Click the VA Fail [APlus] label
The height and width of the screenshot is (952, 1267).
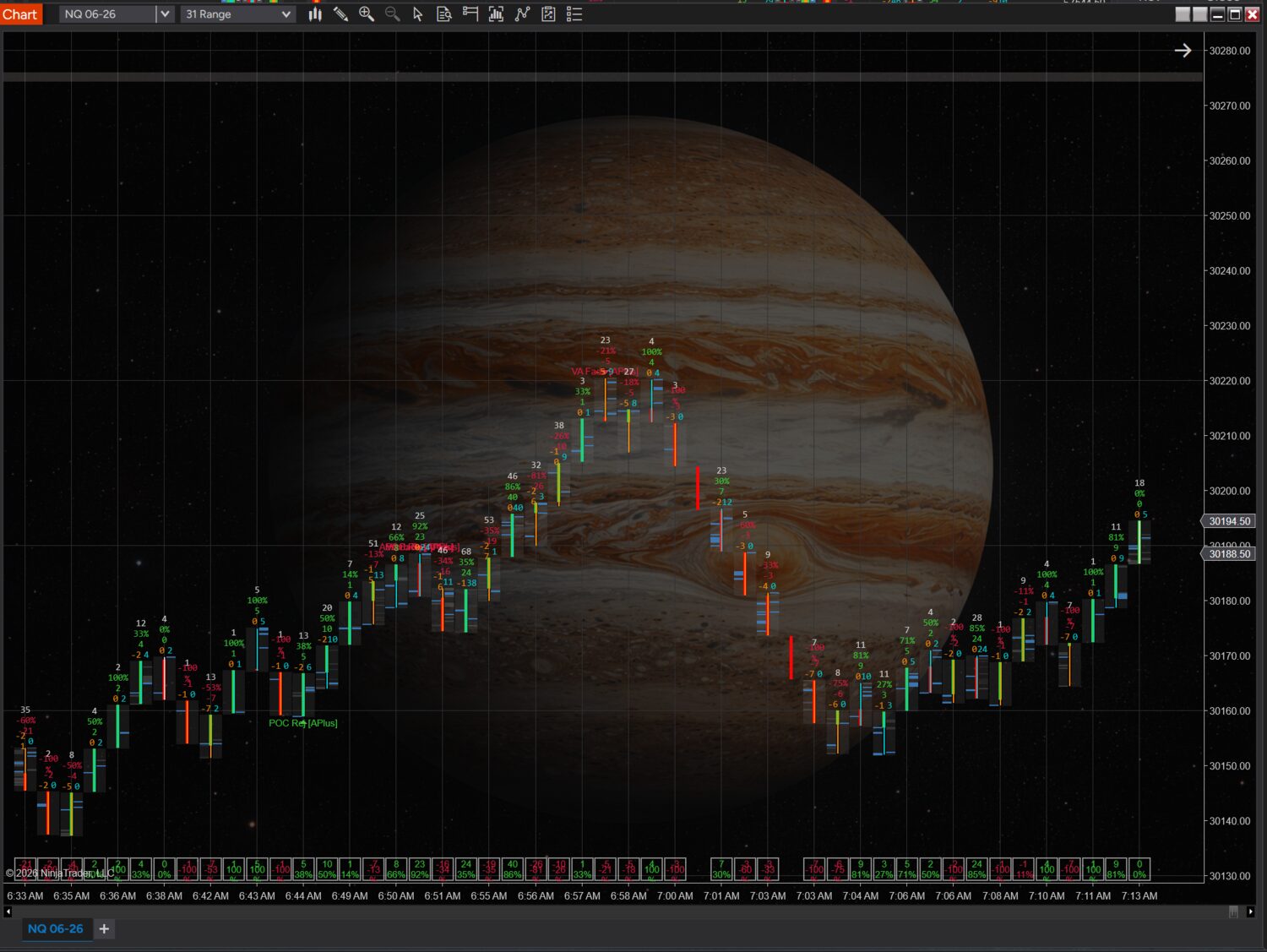(603, 372)
